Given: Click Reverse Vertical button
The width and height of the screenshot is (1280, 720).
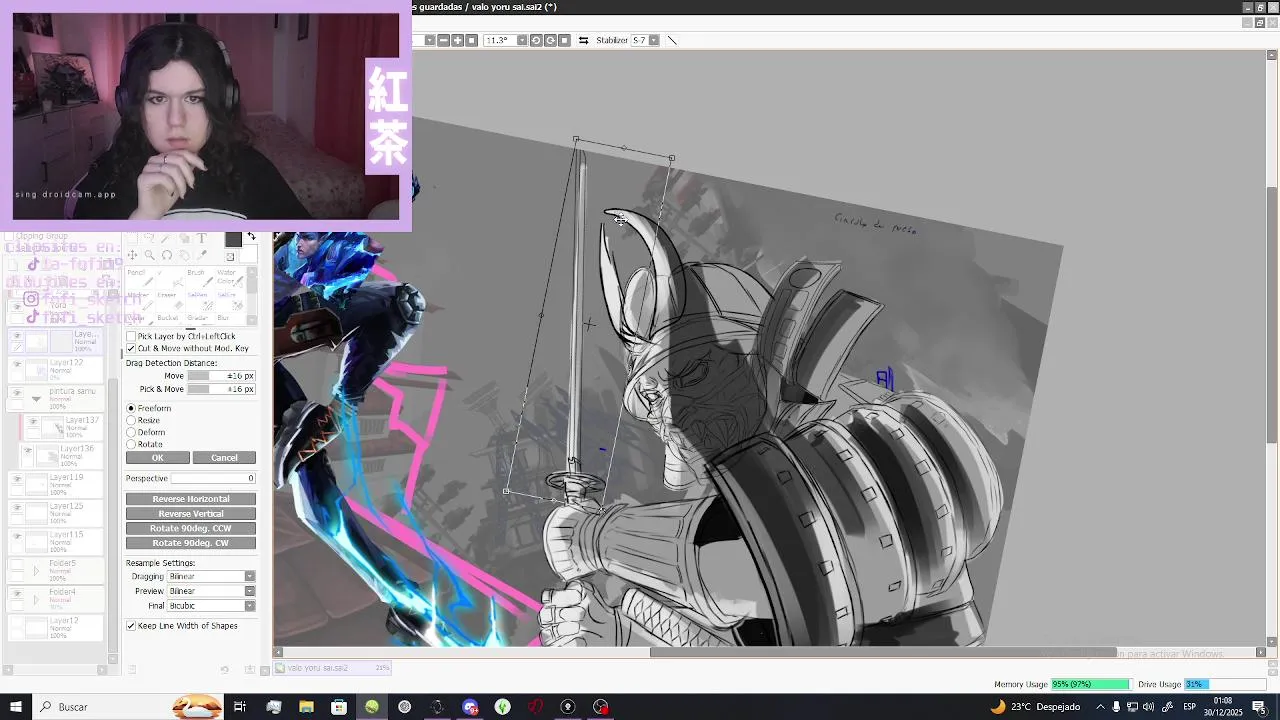Looking at the screenshot, I should [x=191, y=514].
